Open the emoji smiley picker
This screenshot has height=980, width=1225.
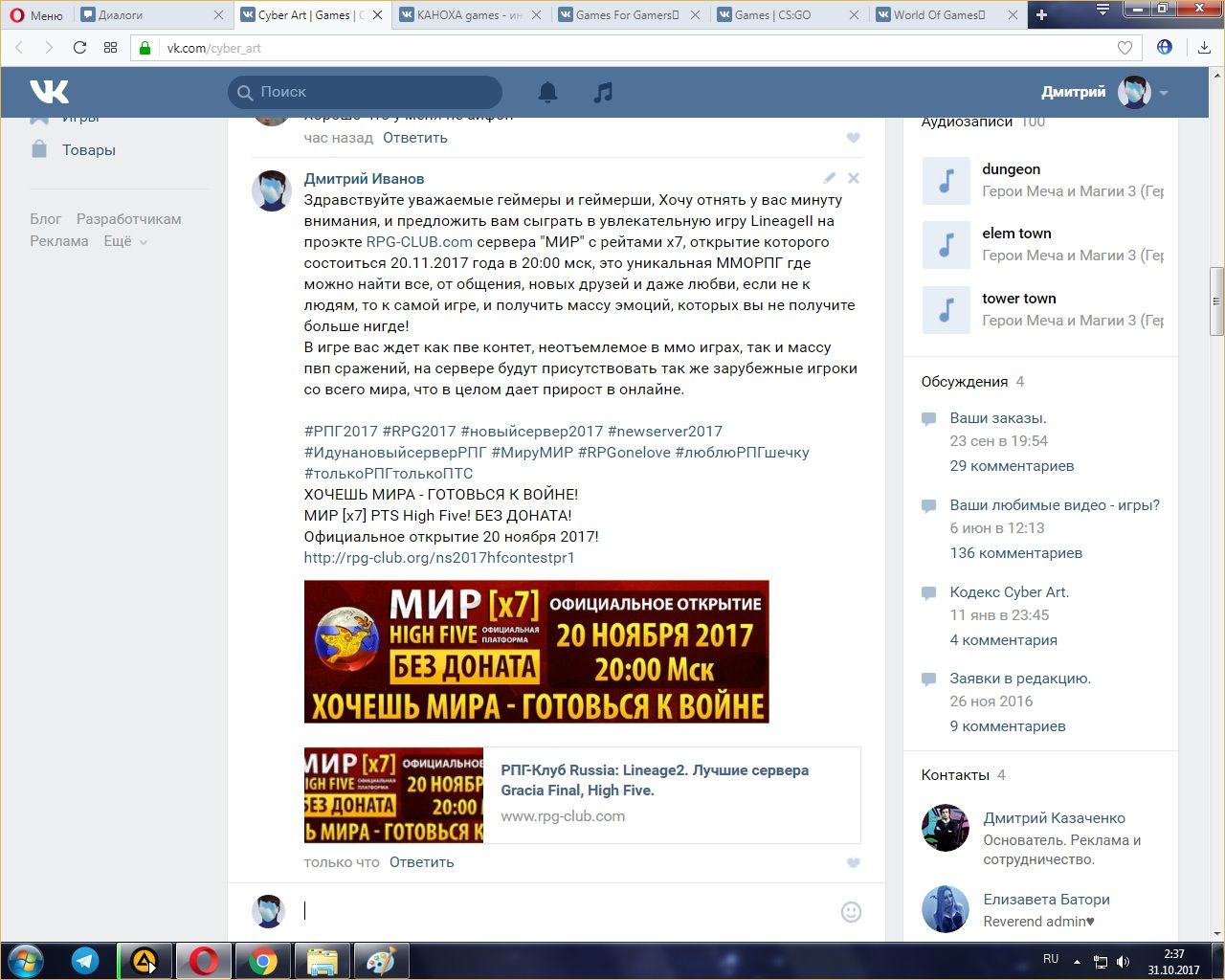851,912
